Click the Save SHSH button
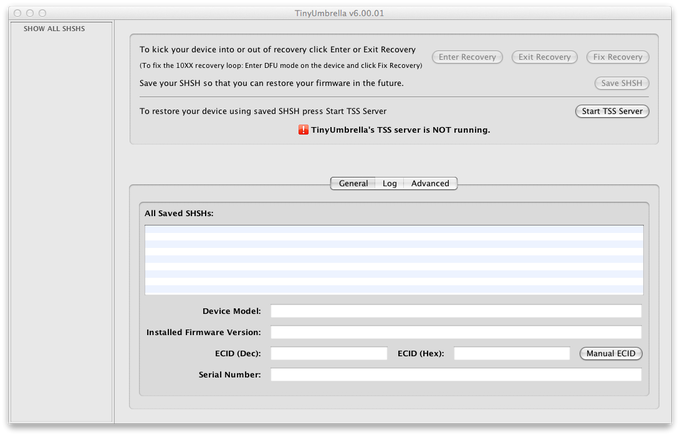This screenshot has width=680, height=436. coord(621,83)
